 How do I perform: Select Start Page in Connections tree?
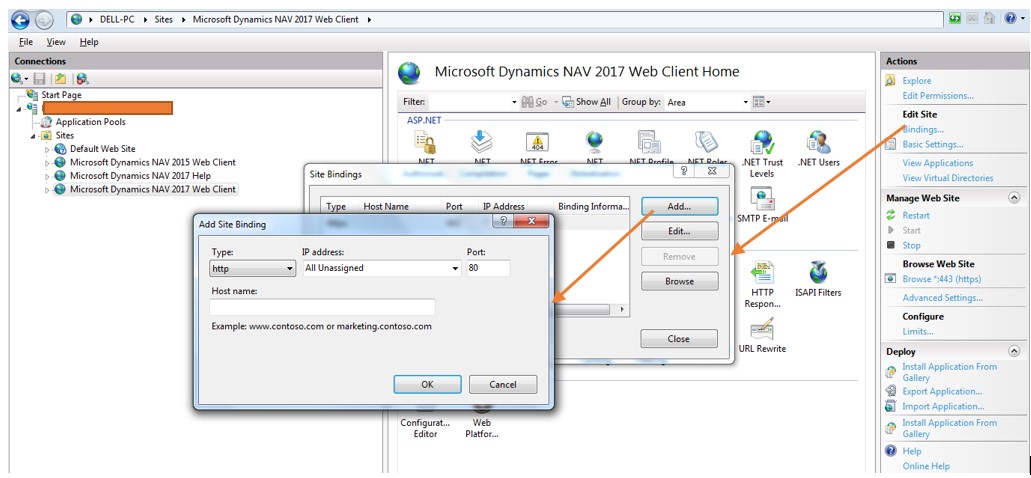(61, 95)
